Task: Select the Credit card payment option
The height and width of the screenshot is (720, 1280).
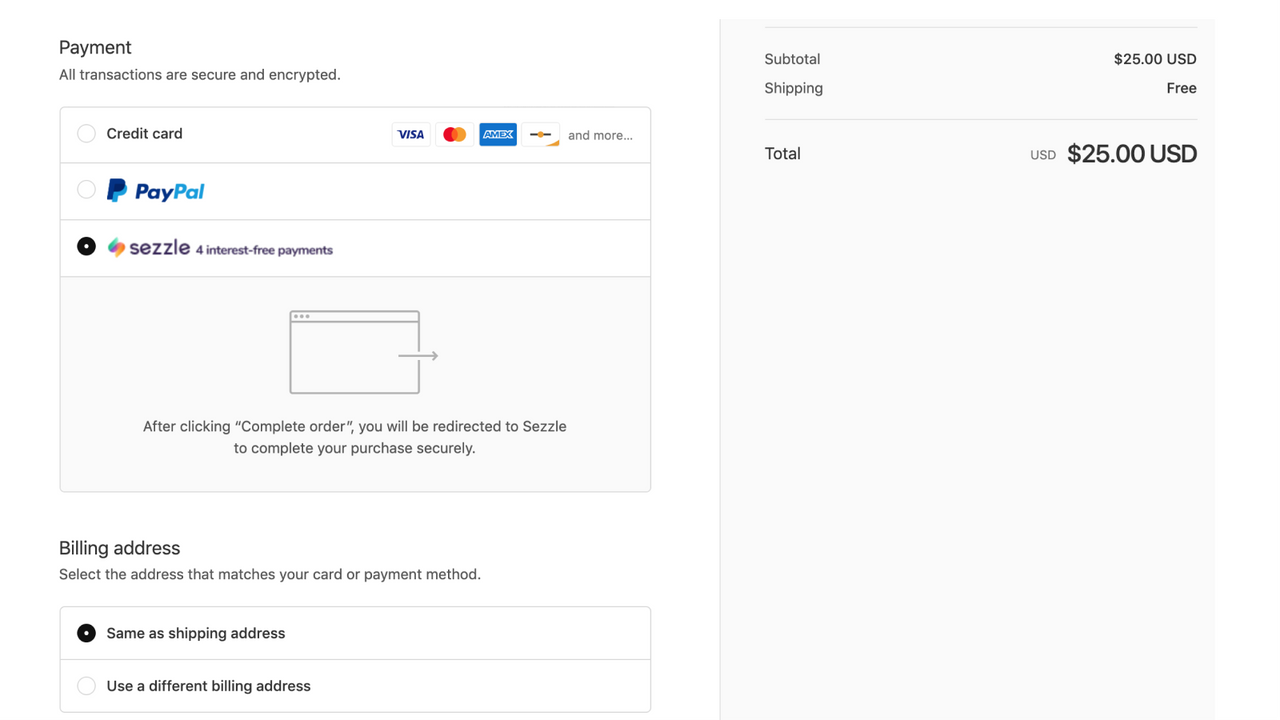Action: (x=86, y=133)
